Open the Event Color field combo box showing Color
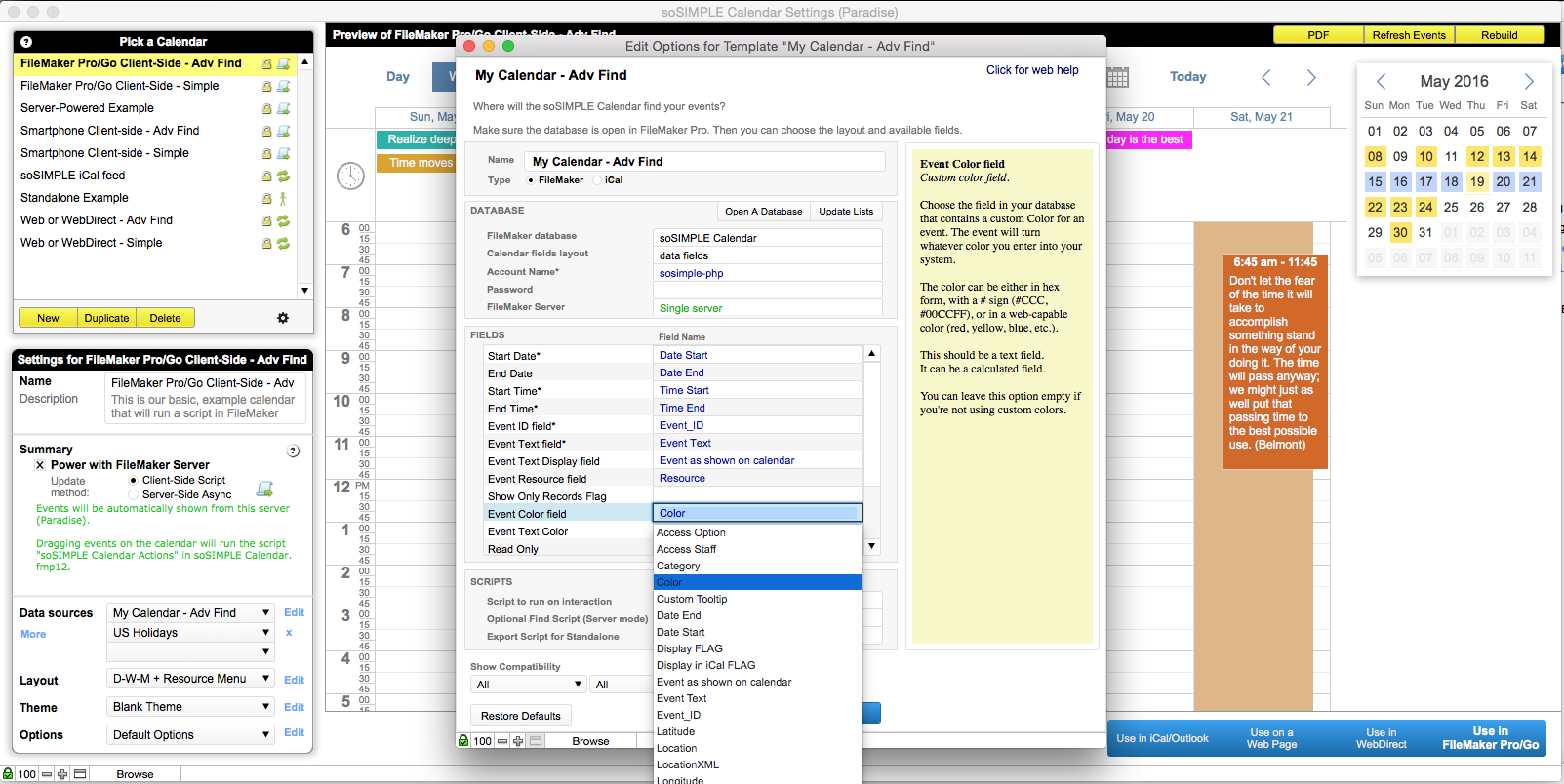The width and height of the screenshot is (1564, 784). 758,513
